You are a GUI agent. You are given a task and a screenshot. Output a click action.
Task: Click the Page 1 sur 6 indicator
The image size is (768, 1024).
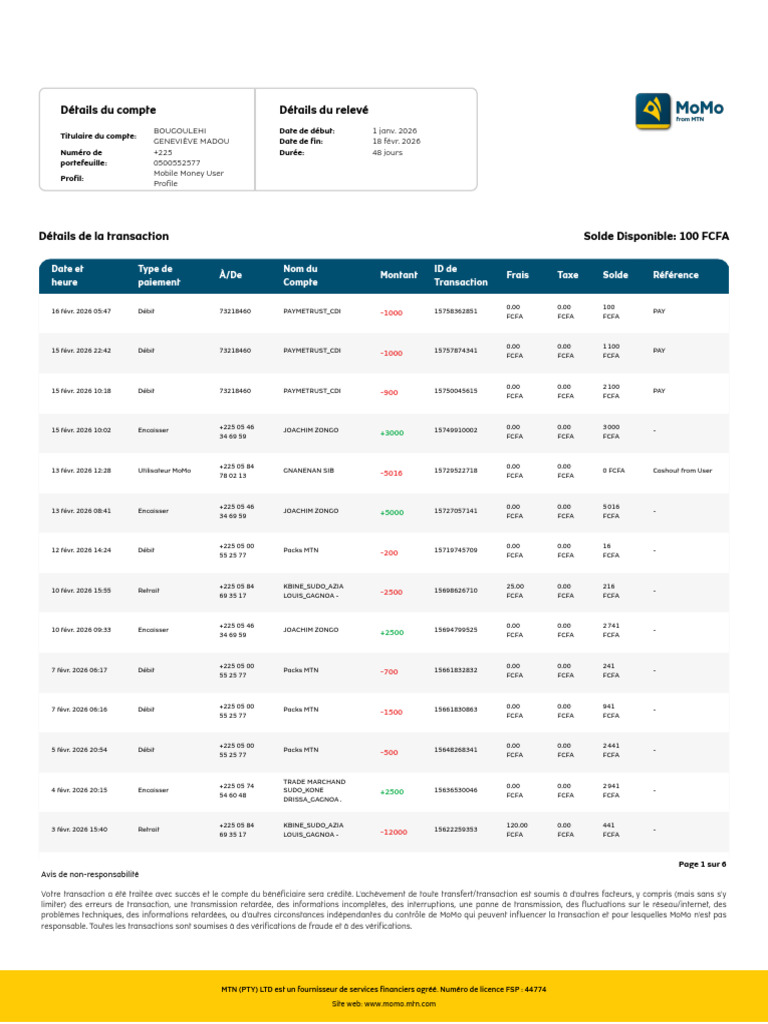click(702, 864)
